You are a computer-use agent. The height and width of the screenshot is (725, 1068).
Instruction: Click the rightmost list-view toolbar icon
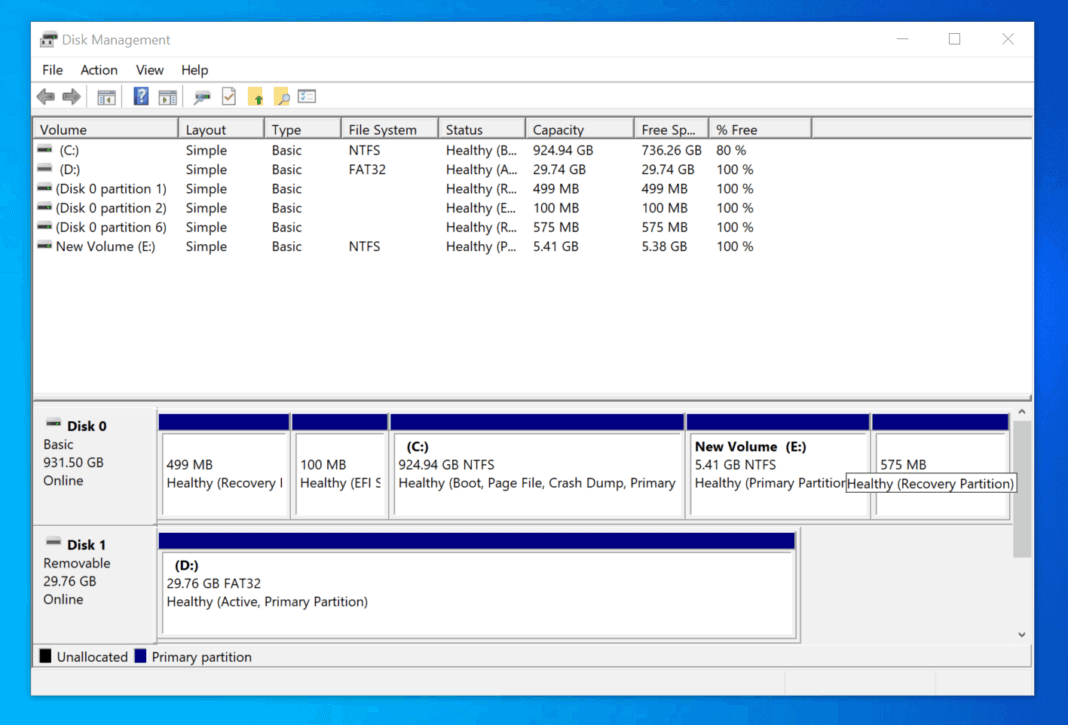(x=307, y=96)
